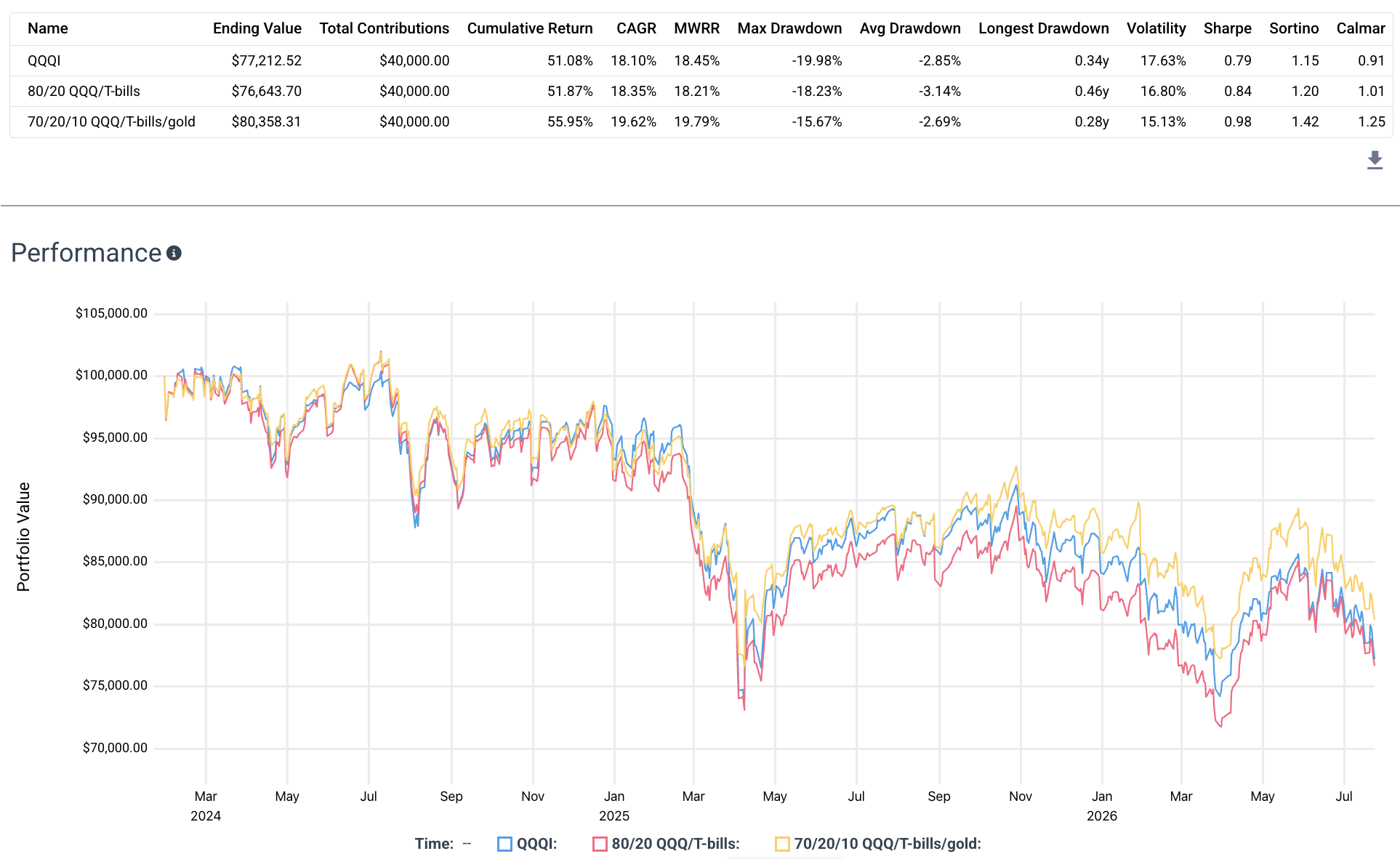Image resolution: width=1400 pixels, height=859 pixels.
Task: Click the Sharpe column header
Action: click(x=1228, y=28)
